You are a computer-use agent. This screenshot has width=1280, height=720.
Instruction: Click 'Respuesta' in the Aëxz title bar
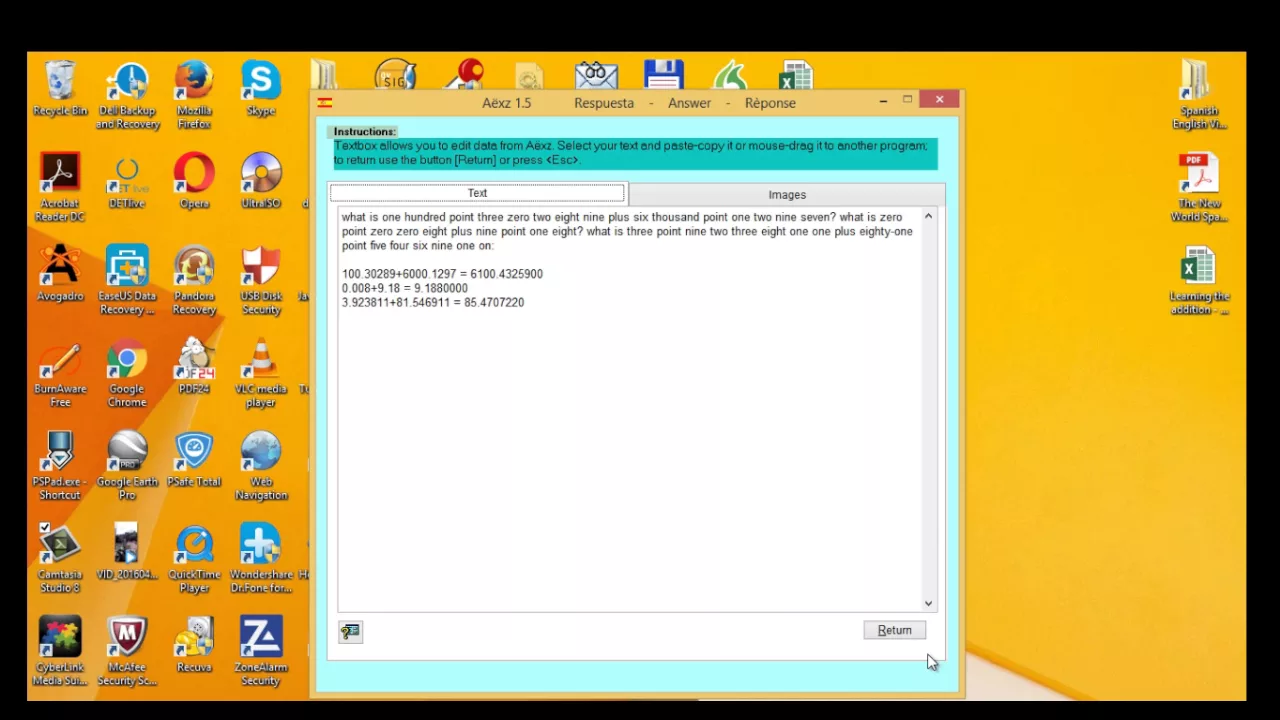(x=604, y=103)
